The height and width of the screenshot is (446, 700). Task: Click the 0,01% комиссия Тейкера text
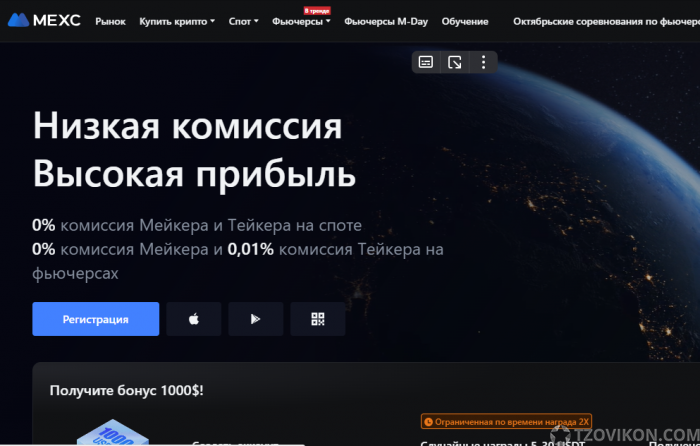324,249
